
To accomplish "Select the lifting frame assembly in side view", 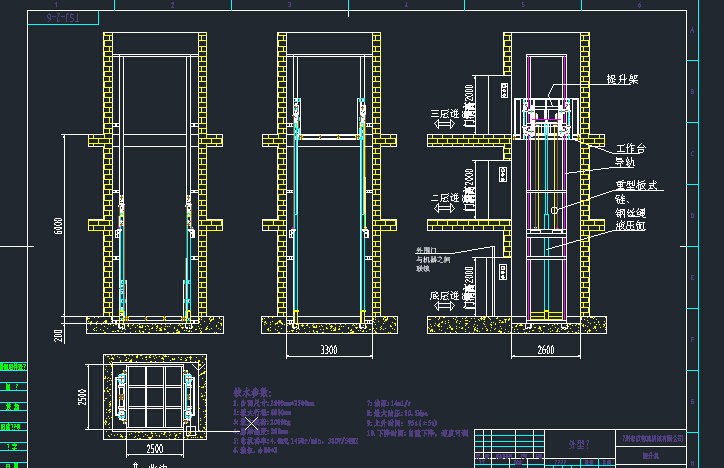I will point(546,118).
